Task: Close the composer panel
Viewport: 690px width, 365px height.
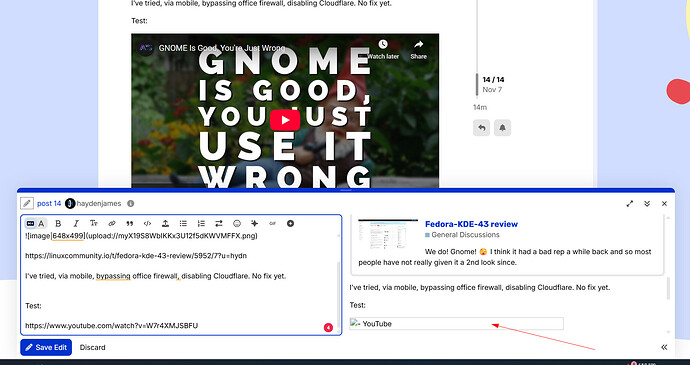Action: 664,203
